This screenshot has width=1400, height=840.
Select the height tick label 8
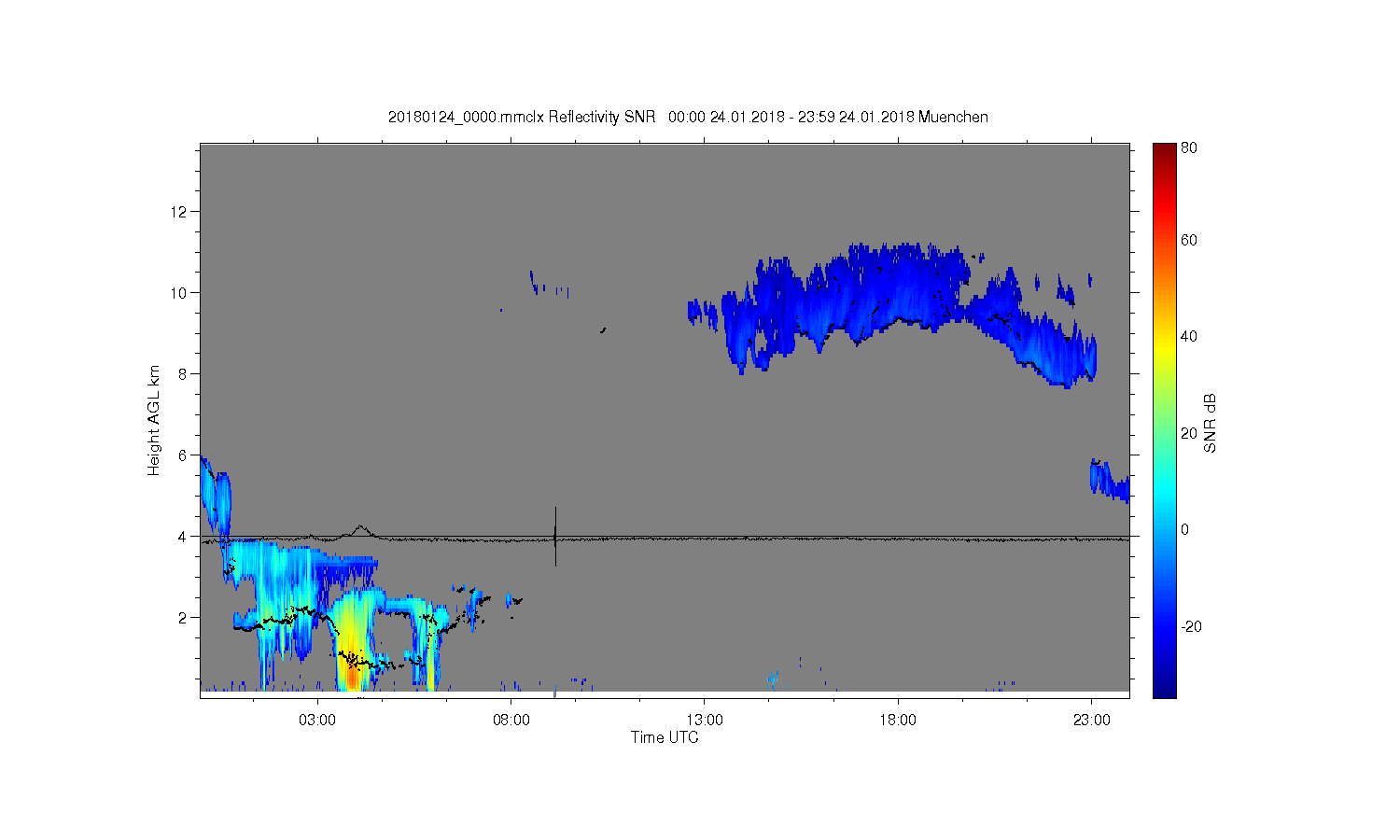(185, 374)
